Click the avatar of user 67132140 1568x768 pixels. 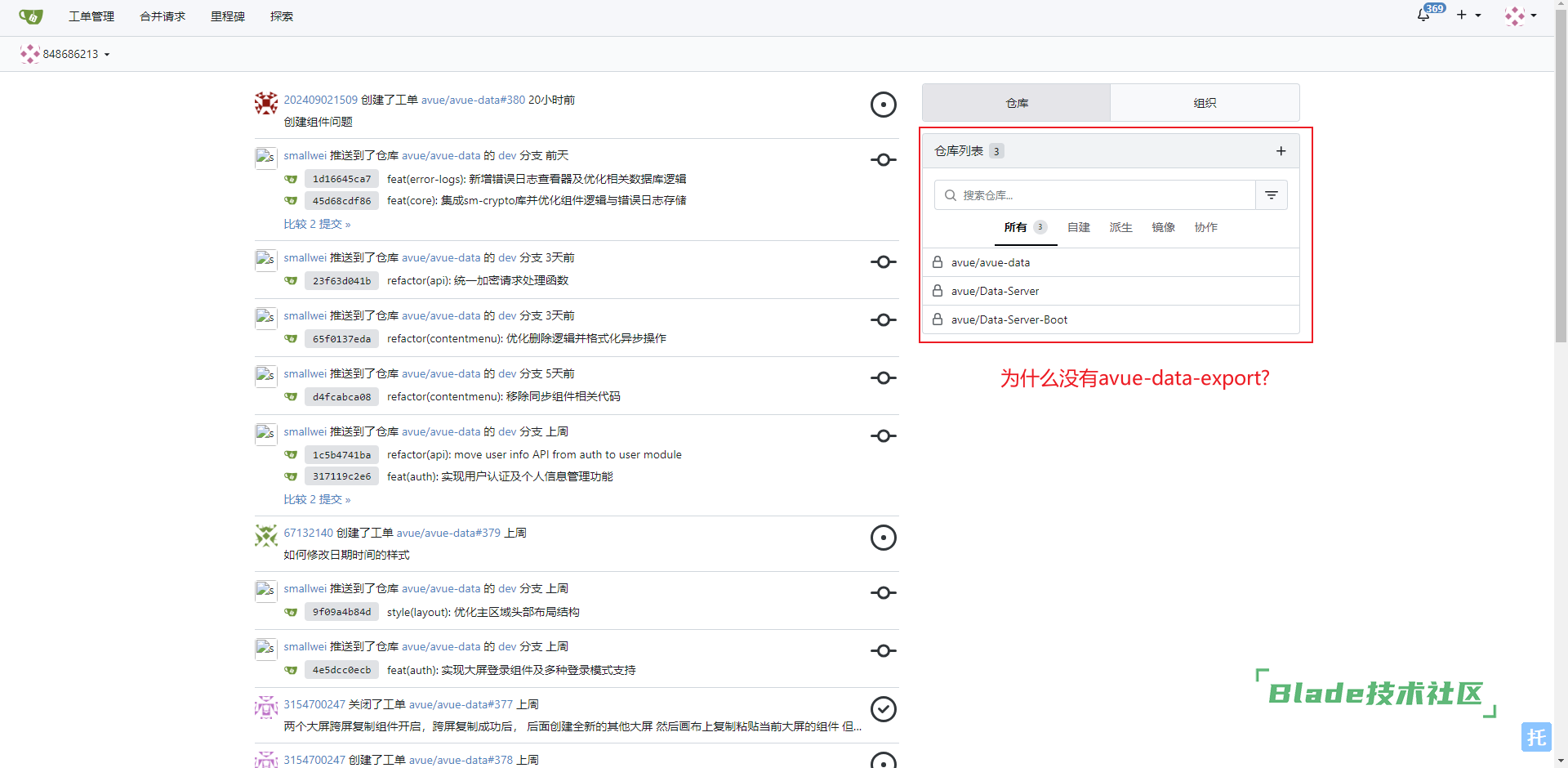(266, 536)
